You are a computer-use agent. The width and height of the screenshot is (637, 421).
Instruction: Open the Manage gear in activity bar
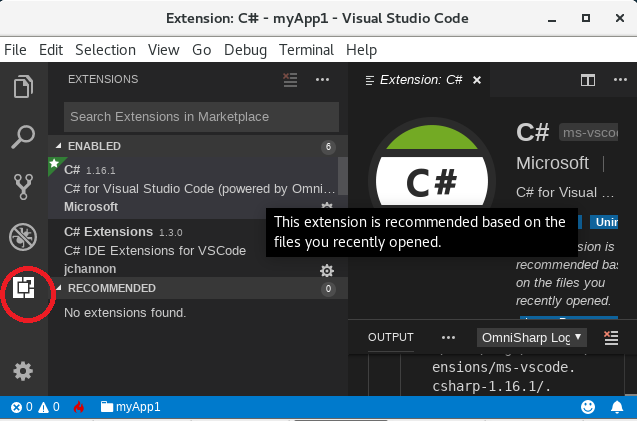[23, 371]
